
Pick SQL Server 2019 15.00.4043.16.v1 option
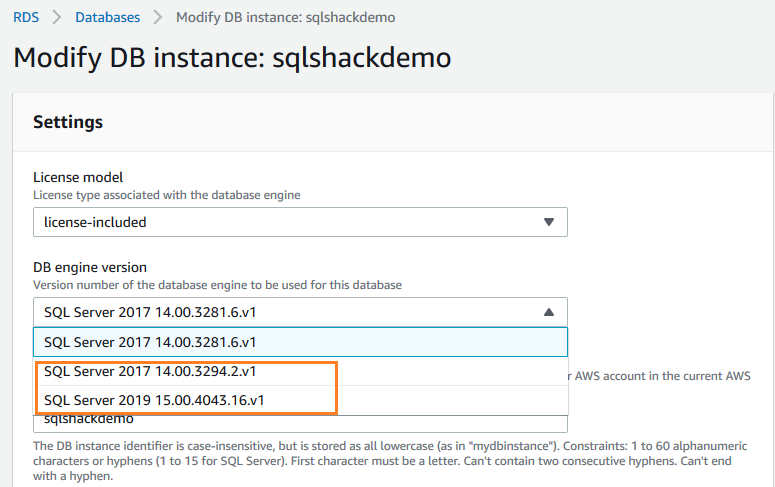(x=154, y=400)
